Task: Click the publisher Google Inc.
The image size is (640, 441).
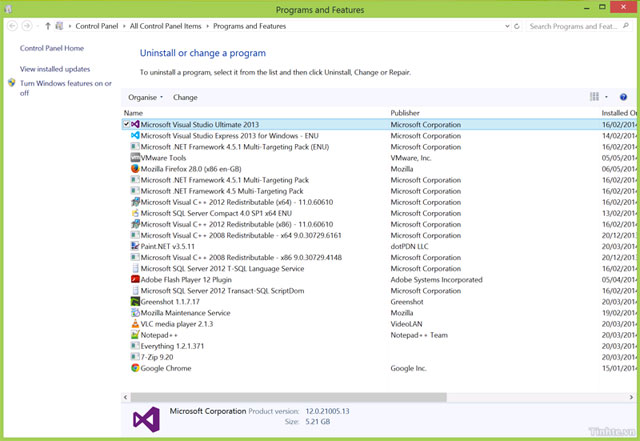Action: pyautogui.click(x=408, y=368)
